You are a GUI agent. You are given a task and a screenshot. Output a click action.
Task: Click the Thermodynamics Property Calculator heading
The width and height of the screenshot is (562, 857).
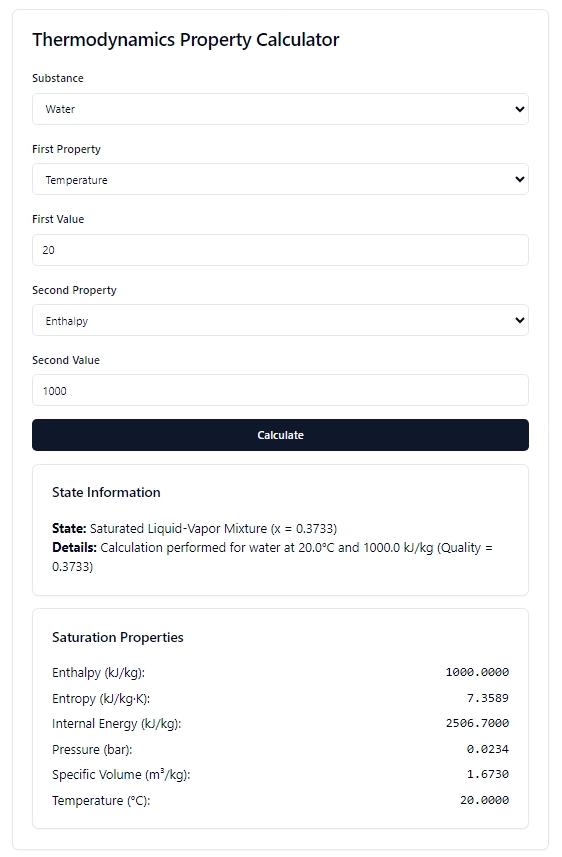185,40
